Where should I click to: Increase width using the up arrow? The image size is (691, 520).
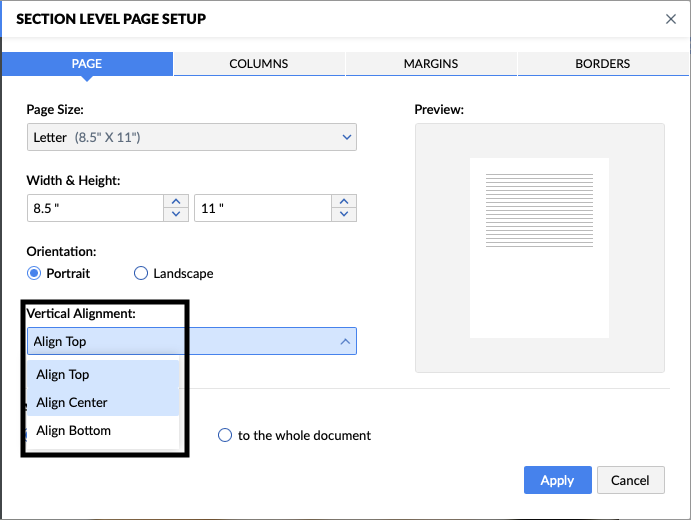[176, 202]
